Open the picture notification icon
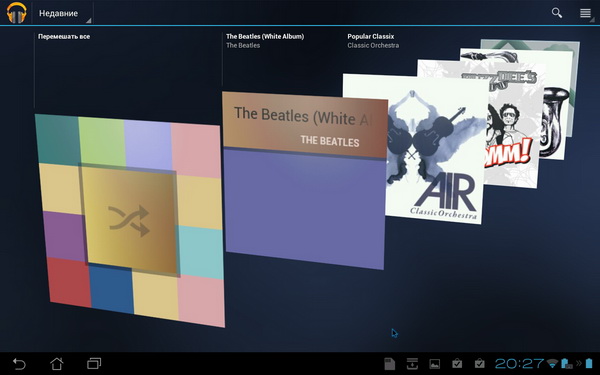This screenshot has width=600, height=375. (x=434, y=364)
